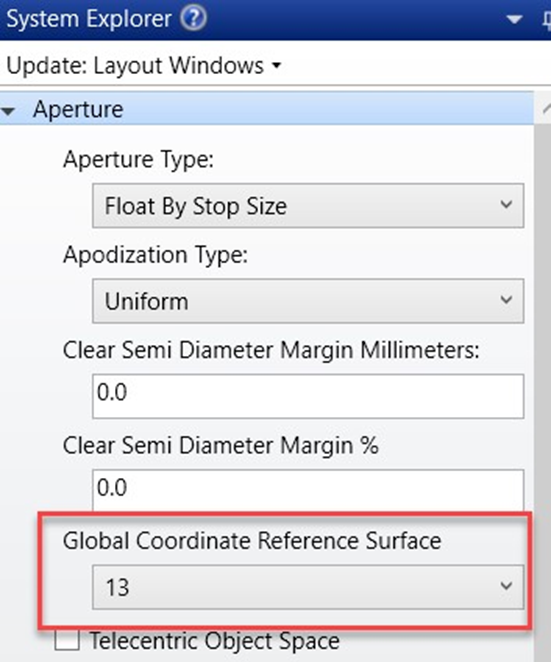Image resolution: width=551 pixels, height=662 pixels.
Task: Open the System Explorer panel options arrow
Action: pyautogui.click(x=514, y=19)
